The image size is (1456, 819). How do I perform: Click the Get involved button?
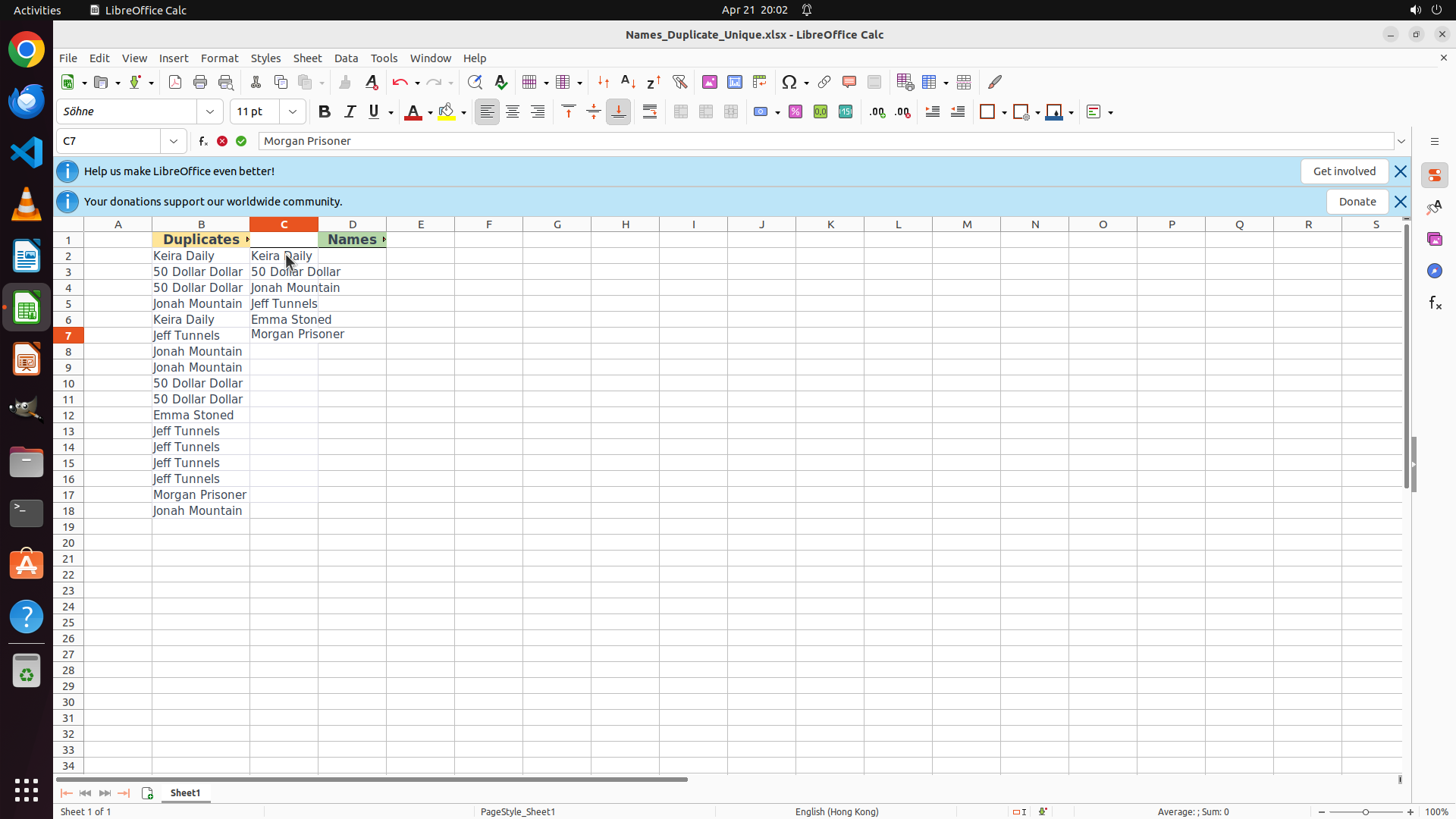[x=1344, y=171]
